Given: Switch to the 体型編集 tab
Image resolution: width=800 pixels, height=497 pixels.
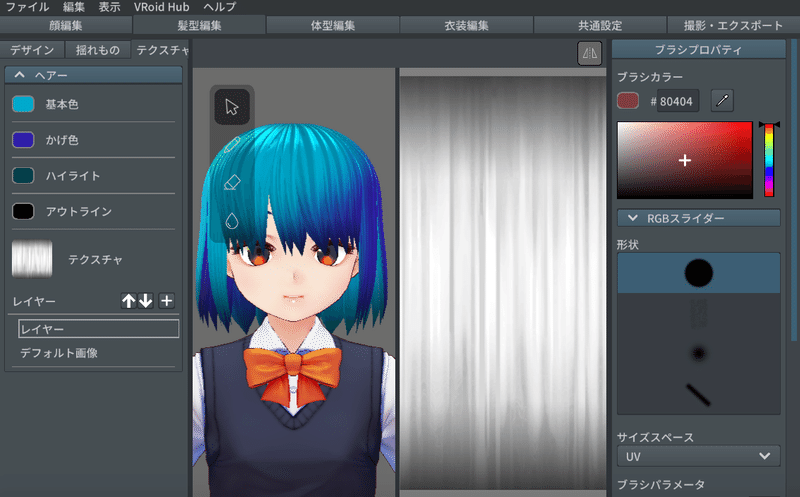Looking at the screenshot, I should [x=333, y=25].
